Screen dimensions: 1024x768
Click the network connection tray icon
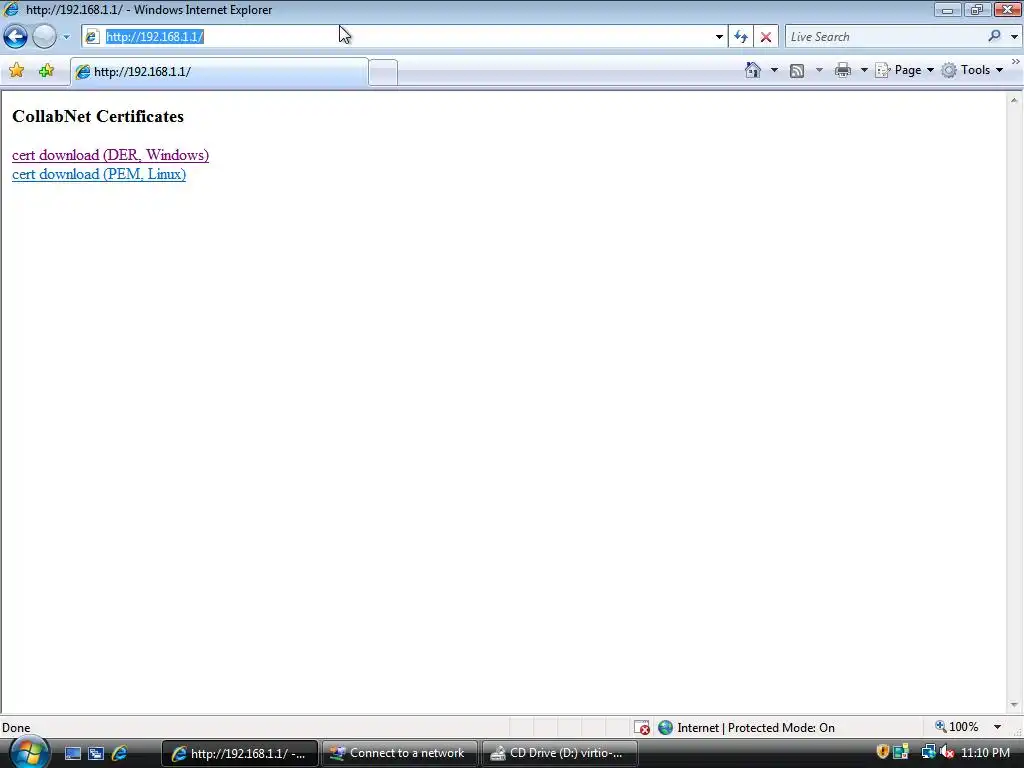[928, 752]
